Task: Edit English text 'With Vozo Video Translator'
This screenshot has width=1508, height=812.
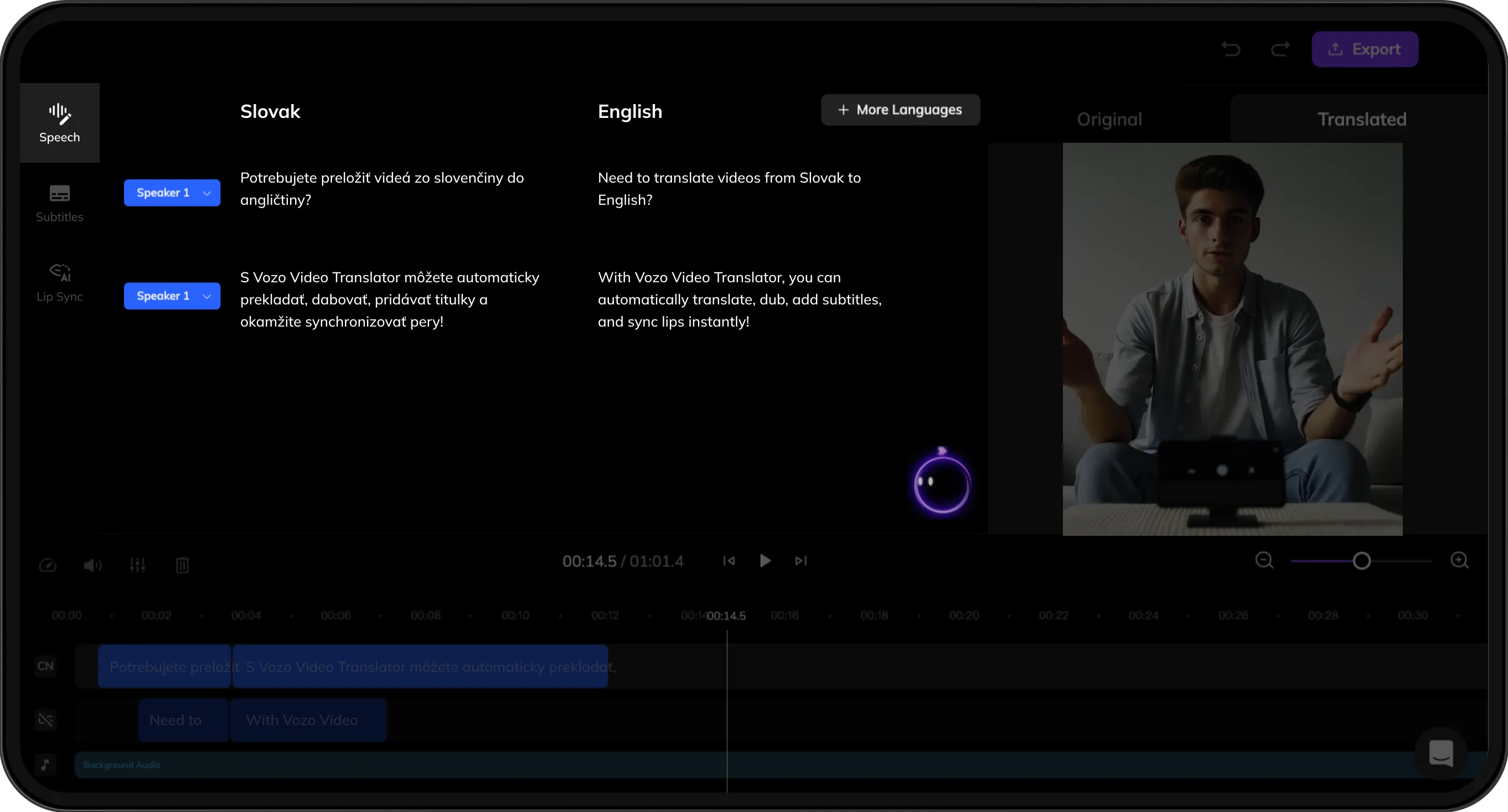Action: coord(740,299)
